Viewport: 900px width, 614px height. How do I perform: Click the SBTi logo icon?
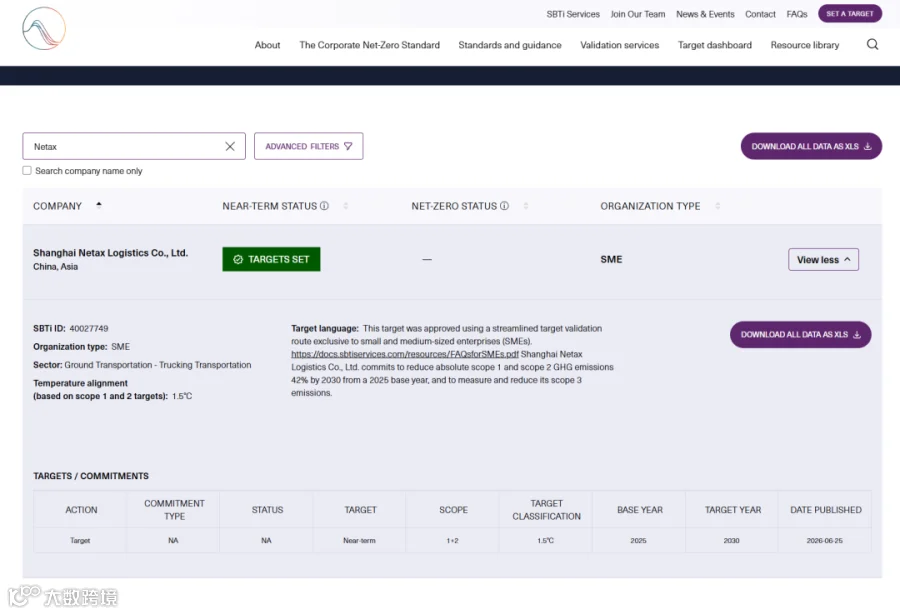pyautogui.click(x=44, y=29)
